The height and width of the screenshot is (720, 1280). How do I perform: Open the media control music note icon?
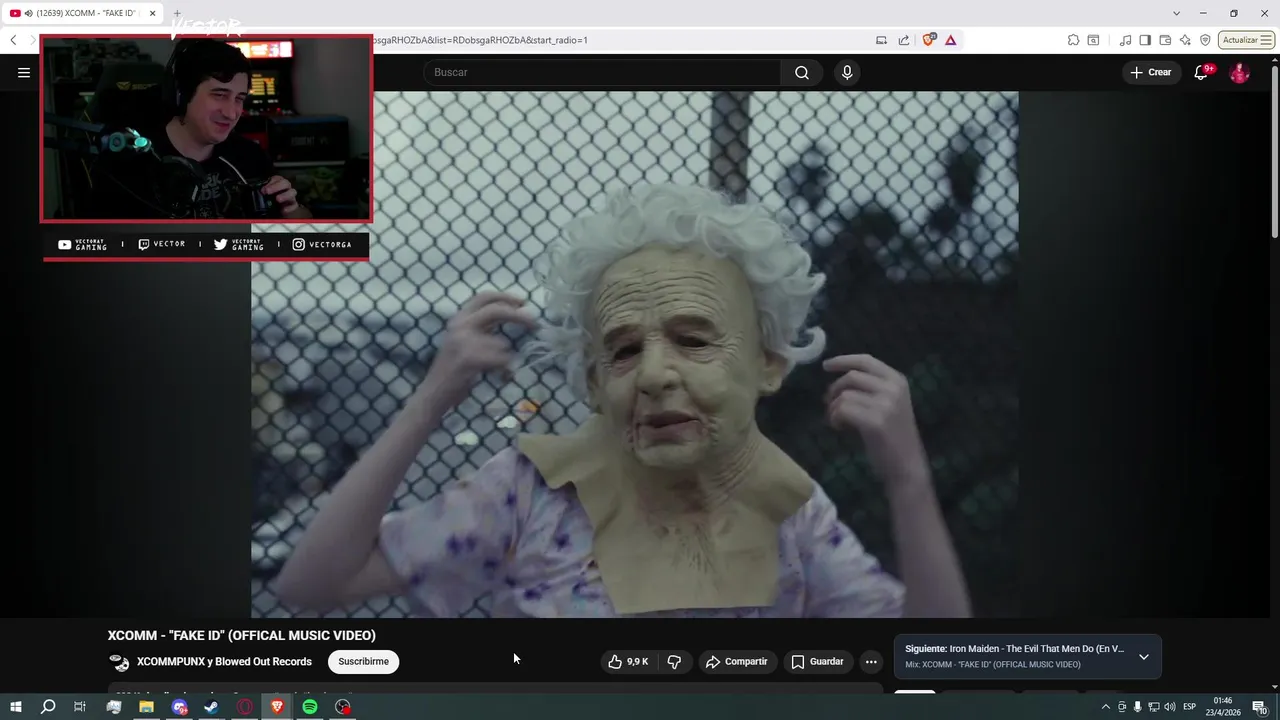pos(1126,40)
